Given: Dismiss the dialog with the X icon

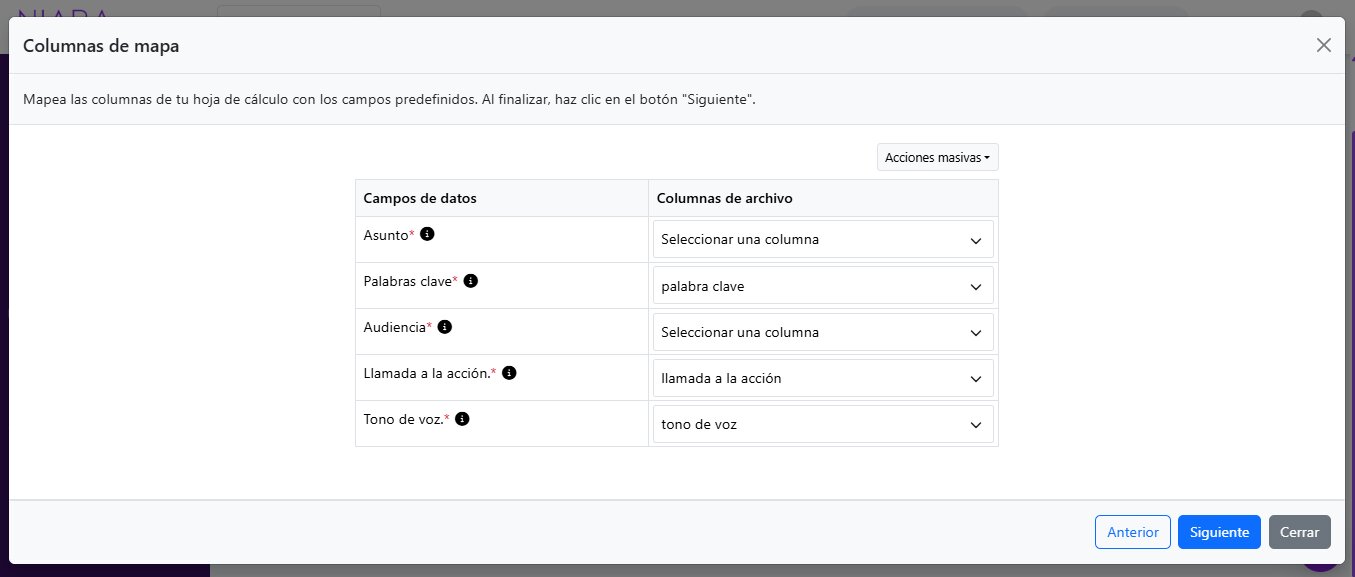Looking at the screenshot, I should tap(1324, 45).
